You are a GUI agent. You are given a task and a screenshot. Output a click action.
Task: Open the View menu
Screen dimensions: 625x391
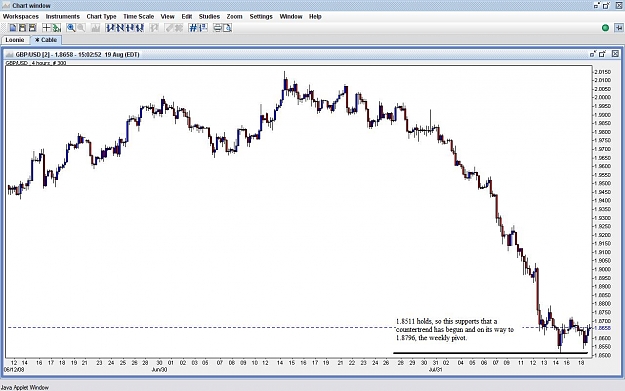tap(167, 16)
